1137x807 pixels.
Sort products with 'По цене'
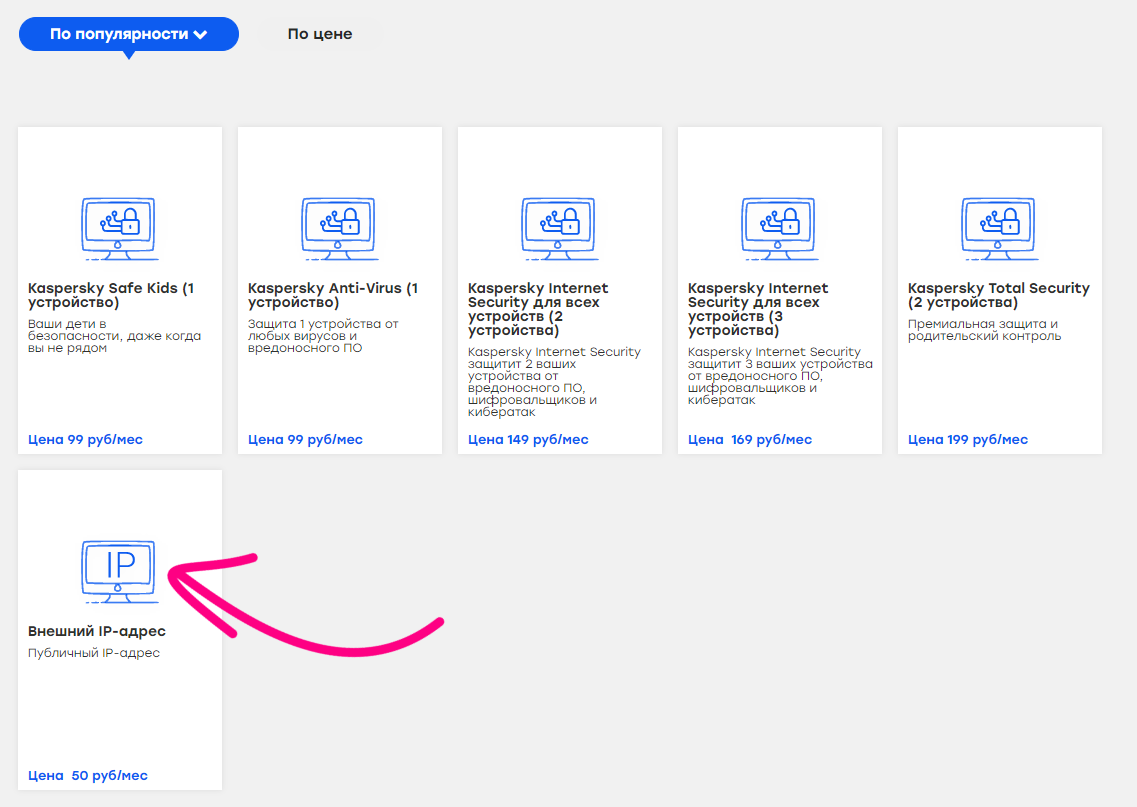pyautogui.click(x=320, y=34)
